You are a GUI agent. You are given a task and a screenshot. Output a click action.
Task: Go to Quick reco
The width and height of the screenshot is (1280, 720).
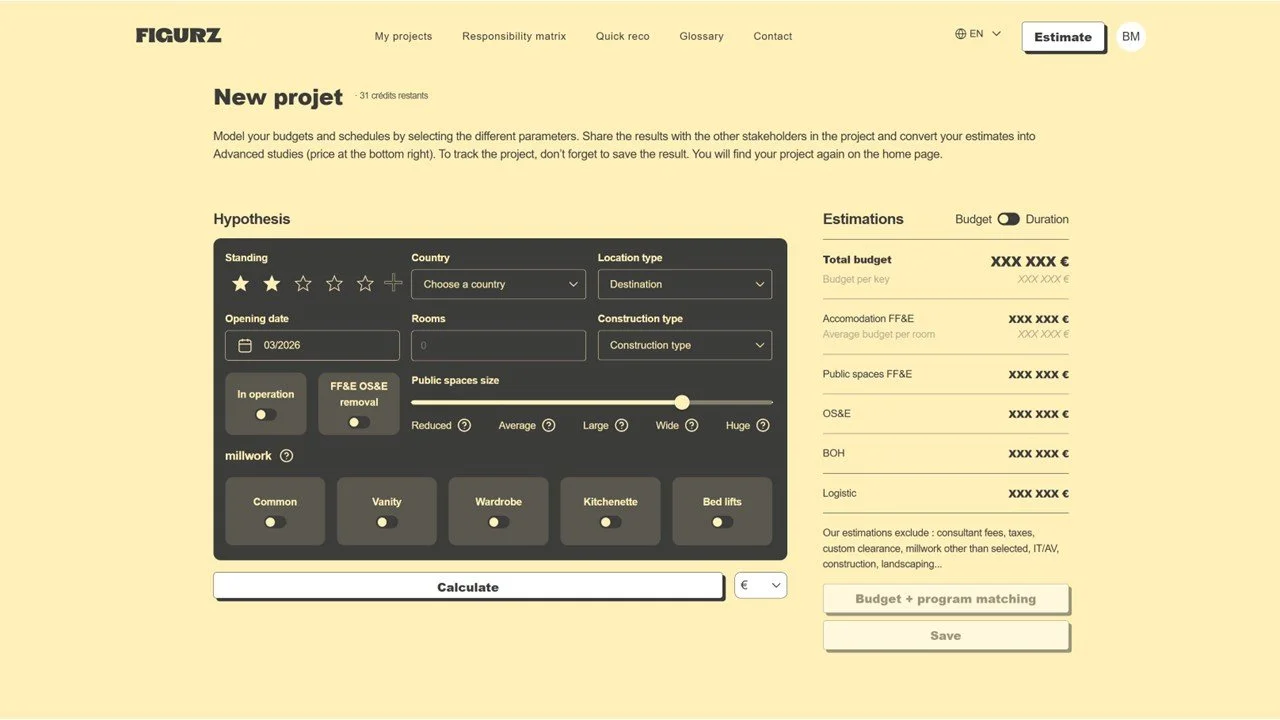pos(623,36)
